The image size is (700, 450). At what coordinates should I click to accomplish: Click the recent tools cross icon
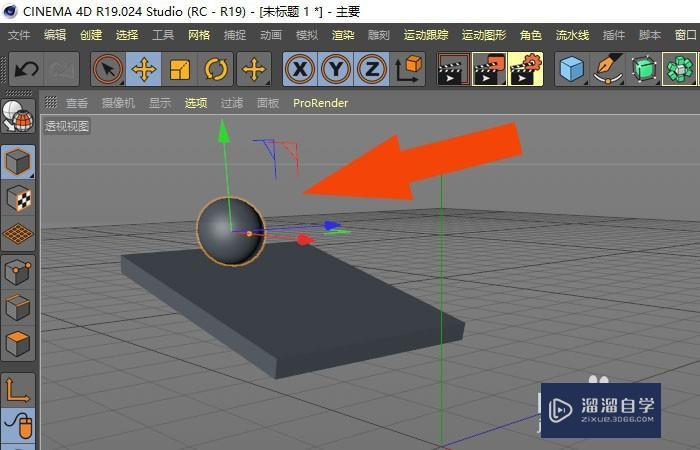[x=254, y=70]
